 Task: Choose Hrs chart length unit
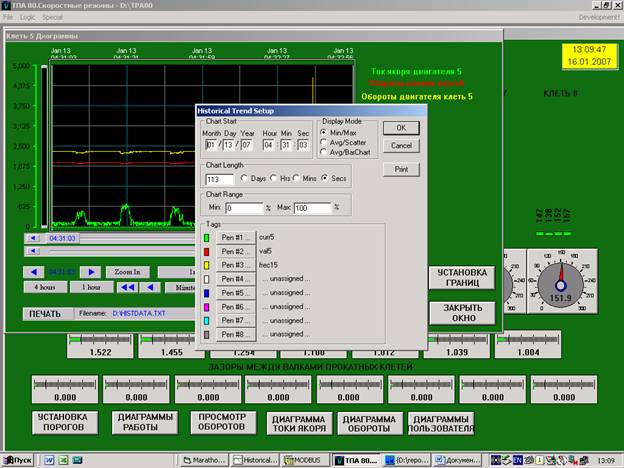tap(273, 179)
